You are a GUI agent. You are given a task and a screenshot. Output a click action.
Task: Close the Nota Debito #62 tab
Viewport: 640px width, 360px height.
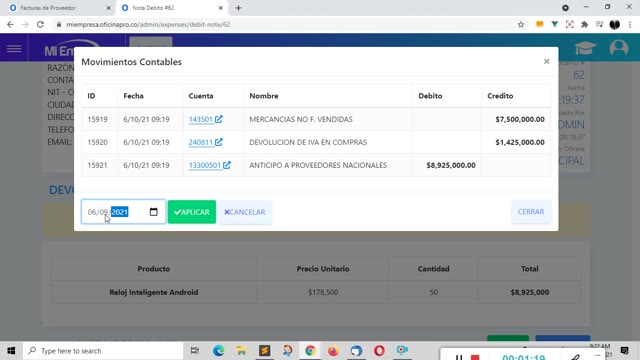tap(220, 8)
